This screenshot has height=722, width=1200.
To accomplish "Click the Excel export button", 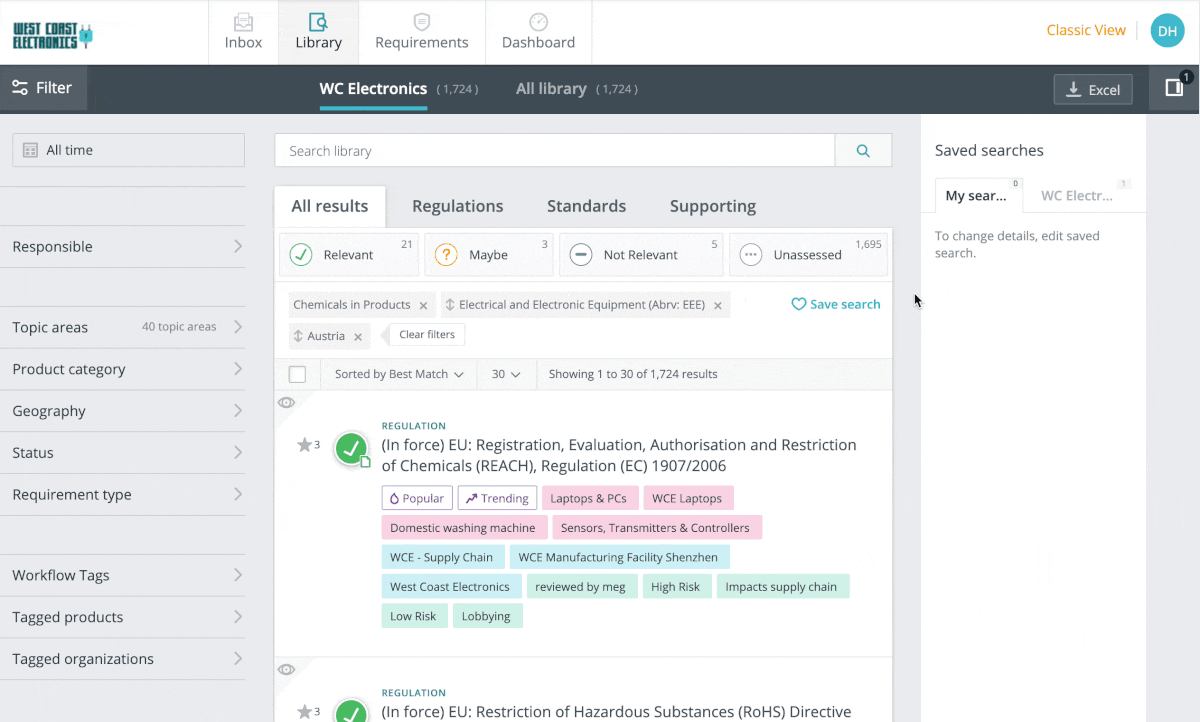I will tap(1092, 89).
